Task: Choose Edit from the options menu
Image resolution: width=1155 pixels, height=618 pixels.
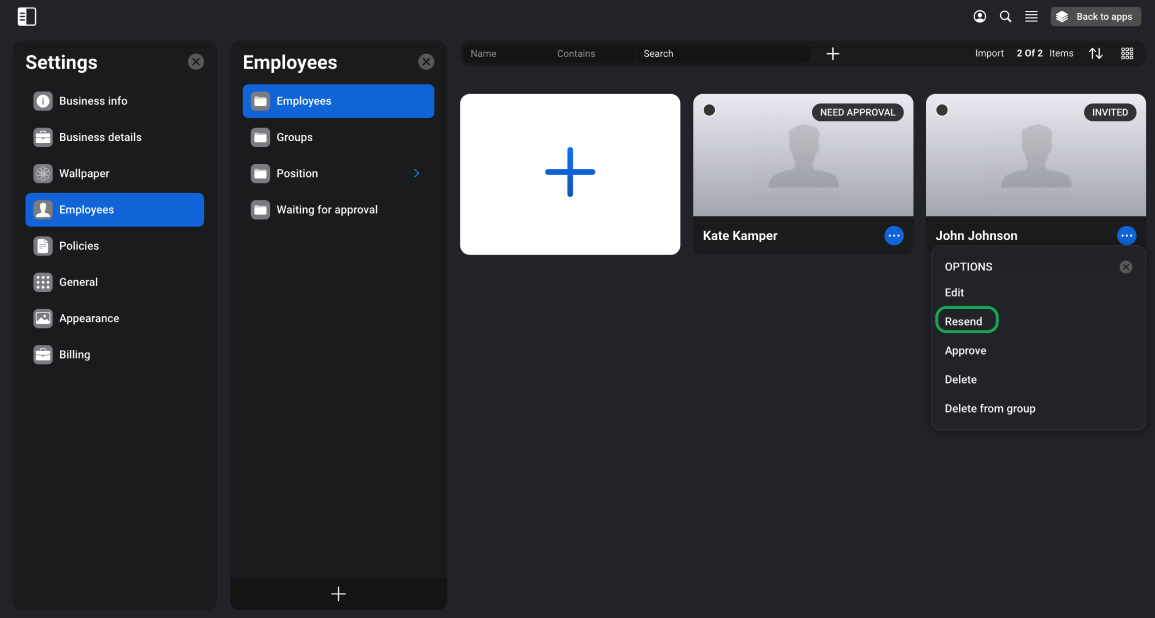Action: coord(955,292)
